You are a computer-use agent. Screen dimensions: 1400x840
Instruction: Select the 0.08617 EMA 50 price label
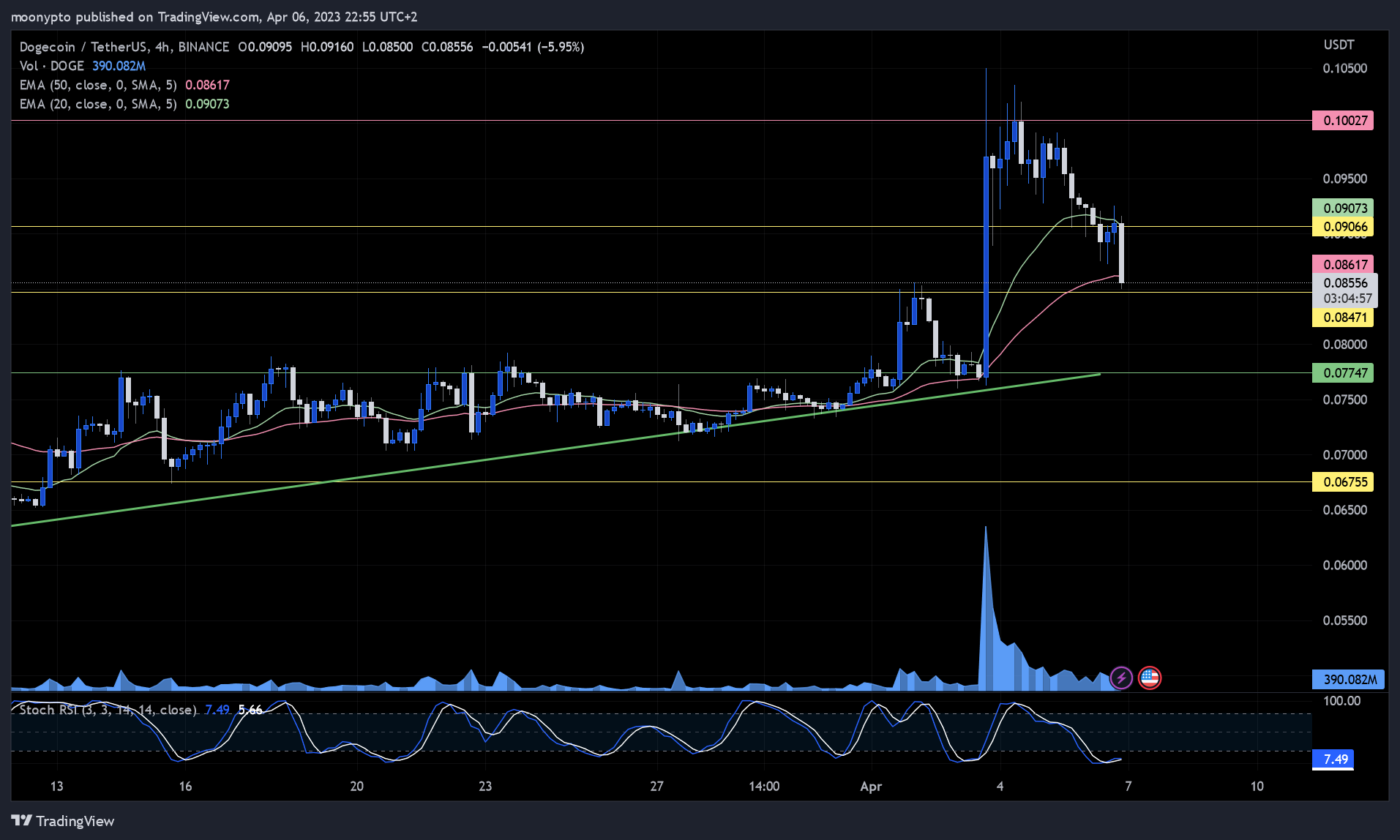[x=1343, y=264]
